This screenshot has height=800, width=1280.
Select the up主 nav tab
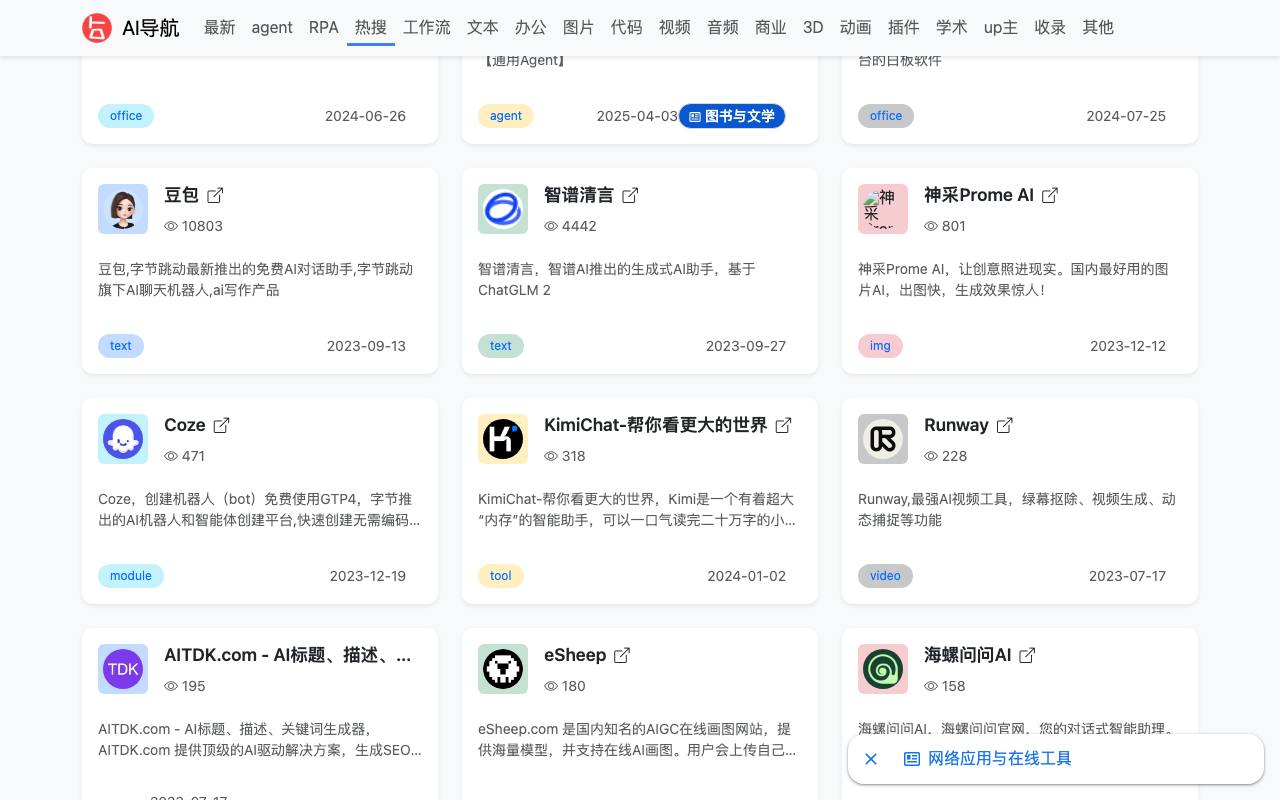coord(1001,28)
